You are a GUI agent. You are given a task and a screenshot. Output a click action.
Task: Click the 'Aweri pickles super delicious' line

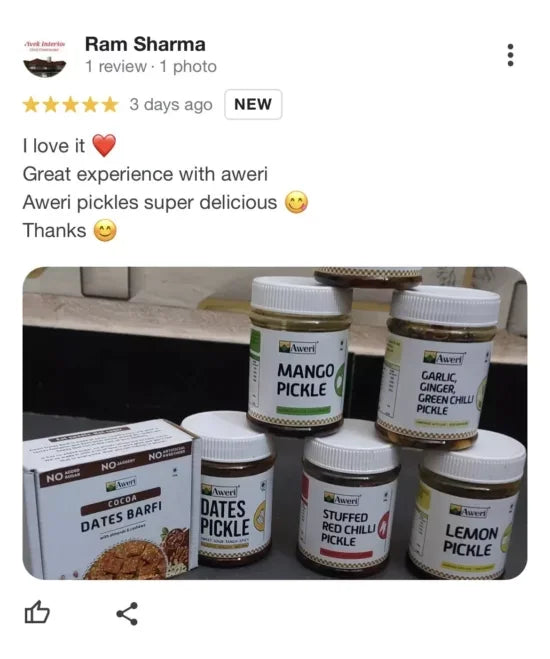(x=150, y=203)
